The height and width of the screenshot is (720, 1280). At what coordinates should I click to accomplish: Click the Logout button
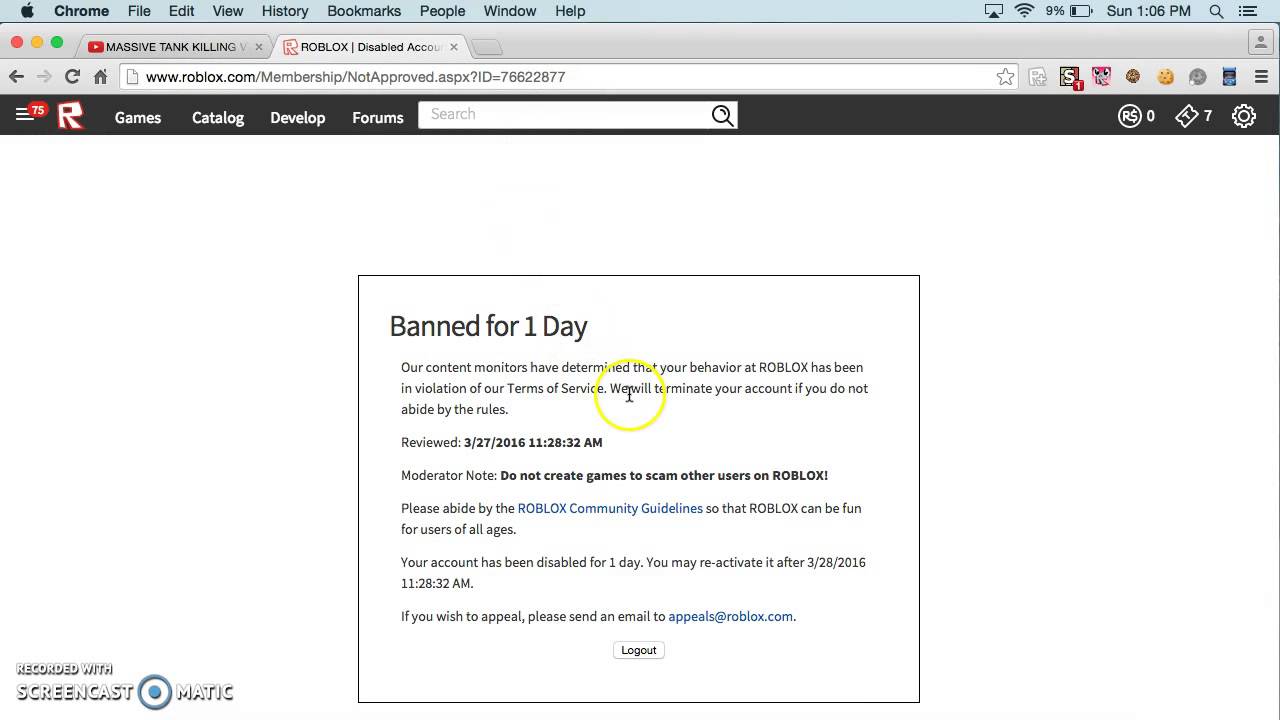point(639,650)
